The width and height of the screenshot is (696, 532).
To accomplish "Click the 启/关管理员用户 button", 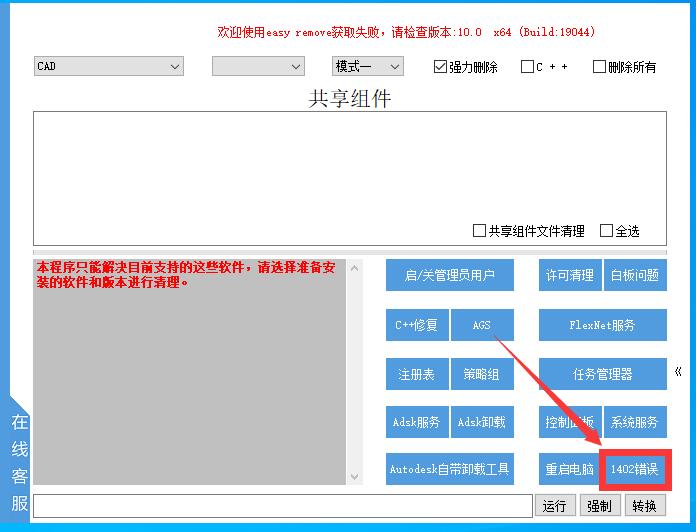I will pyautogui.click(x=449, y=275).
